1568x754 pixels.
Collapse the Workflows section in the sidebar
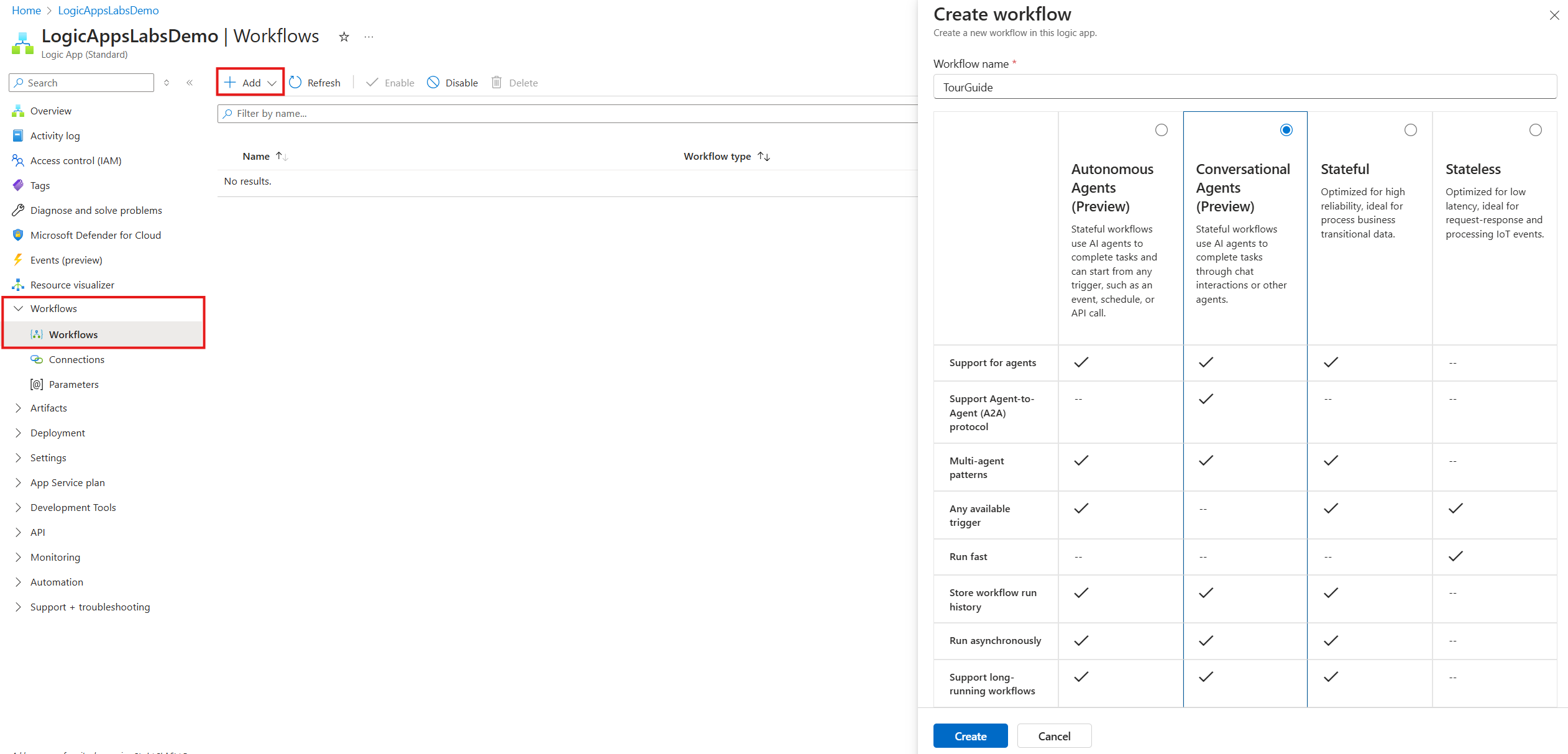coord(18,308)
